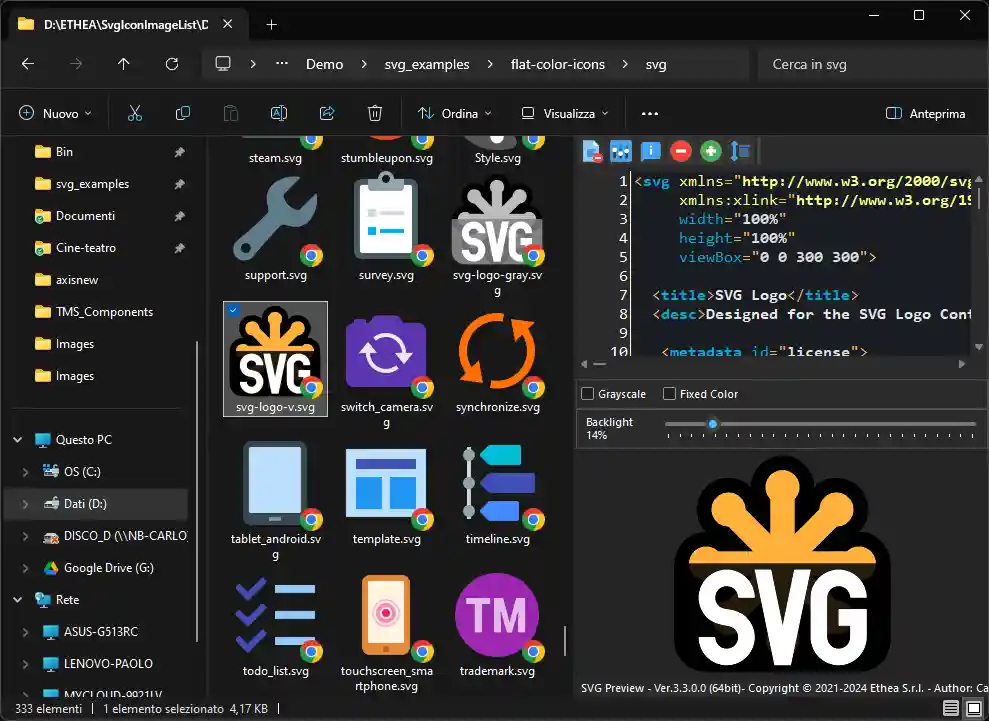This screenshot has width=989, height=721.
Task: Open the preview settings sliders icon
Action: click(x=621, y=151)
